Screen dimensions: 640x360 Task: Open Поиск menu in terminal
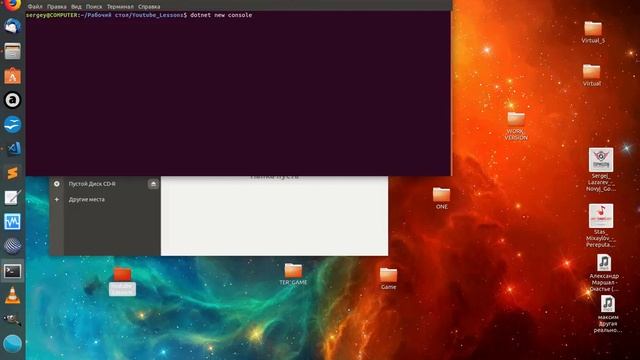[94, 7]
